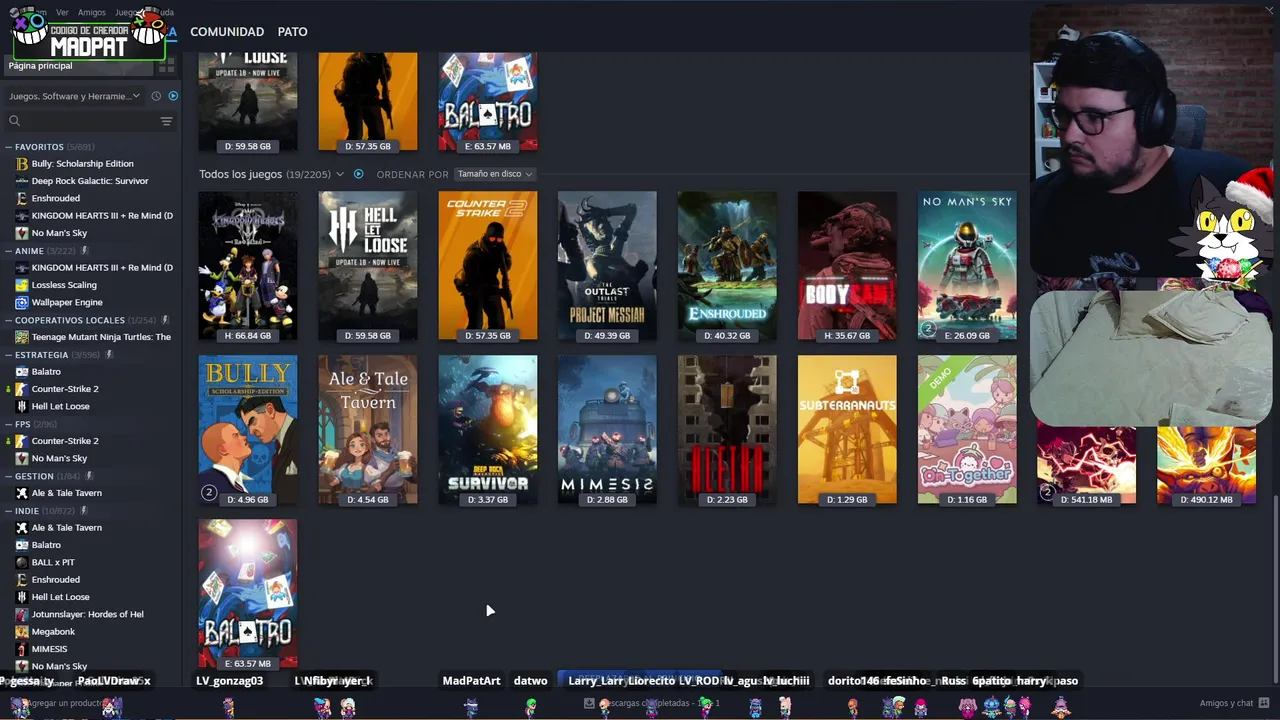Click the count badge on Bully cover
1280x720 pixels.
209,492
